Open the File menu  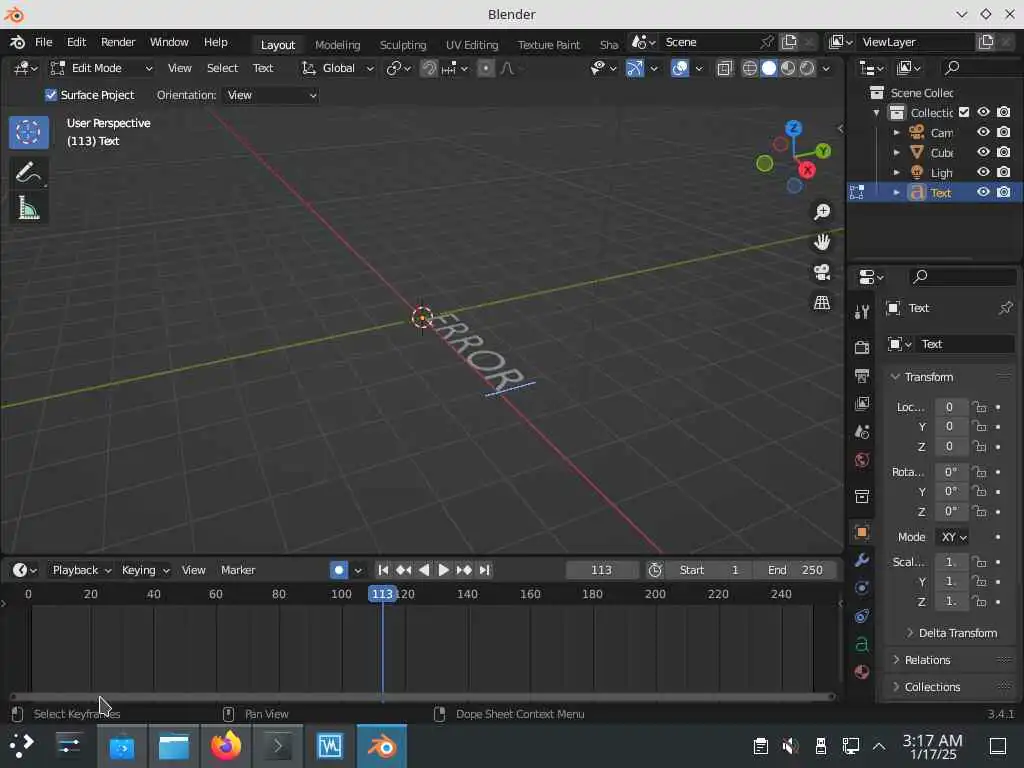point(44,42)
